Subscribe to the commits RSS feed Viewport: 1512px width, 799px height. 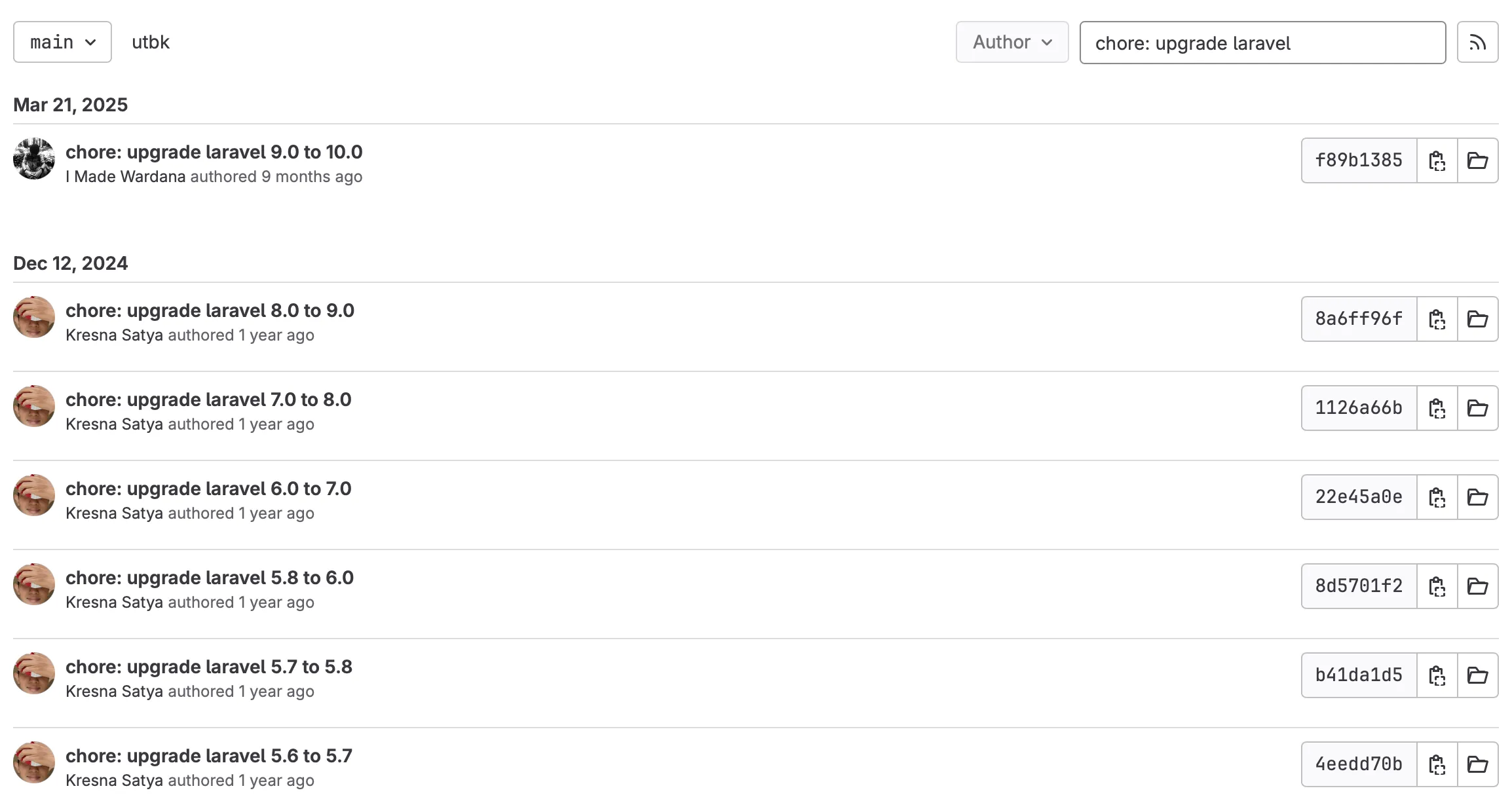[1478, 42]
